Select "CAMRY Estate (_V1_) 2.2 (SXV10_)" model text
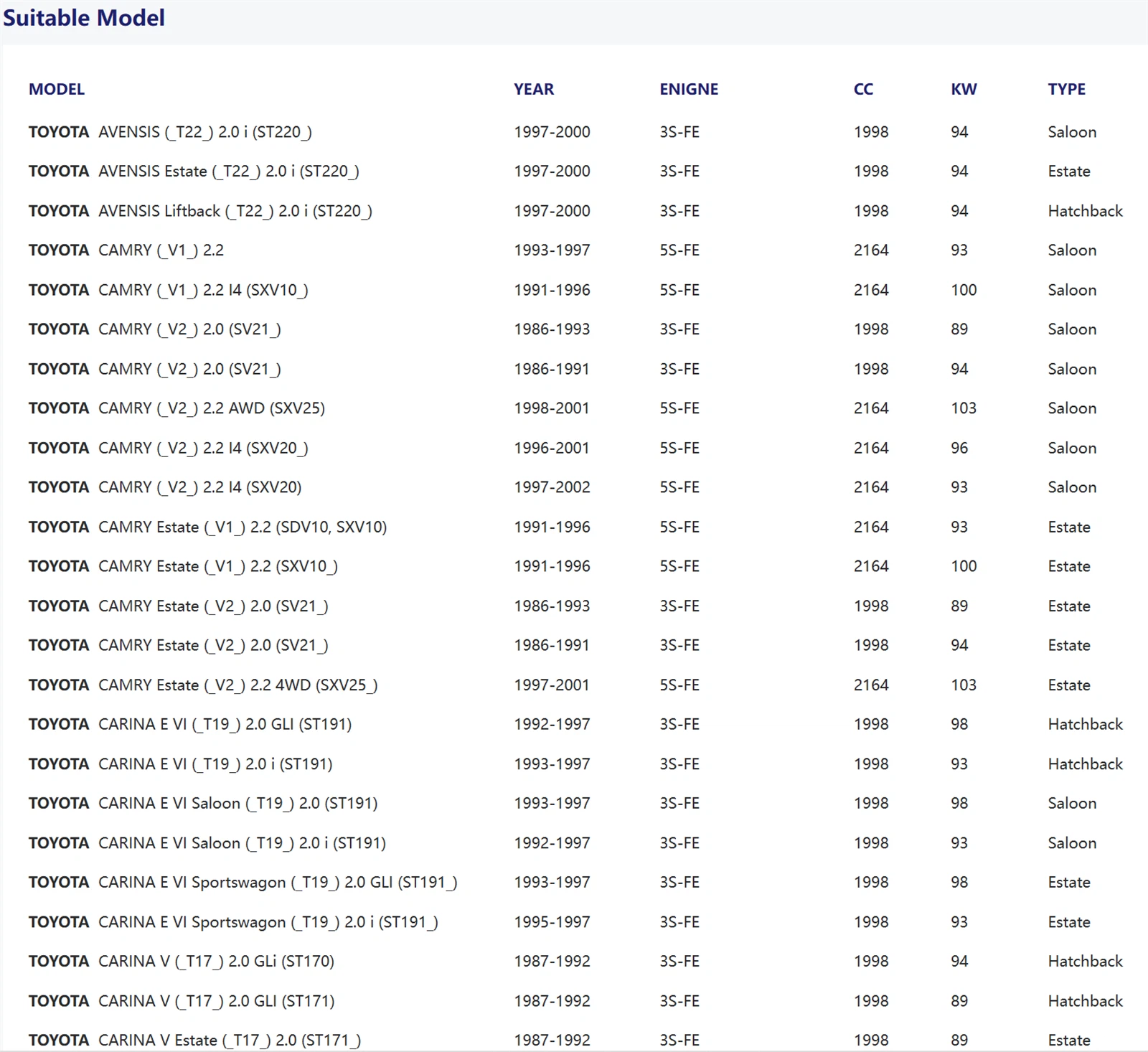1148x1052 pixels. pyautogui.click(x=218, y=566)
